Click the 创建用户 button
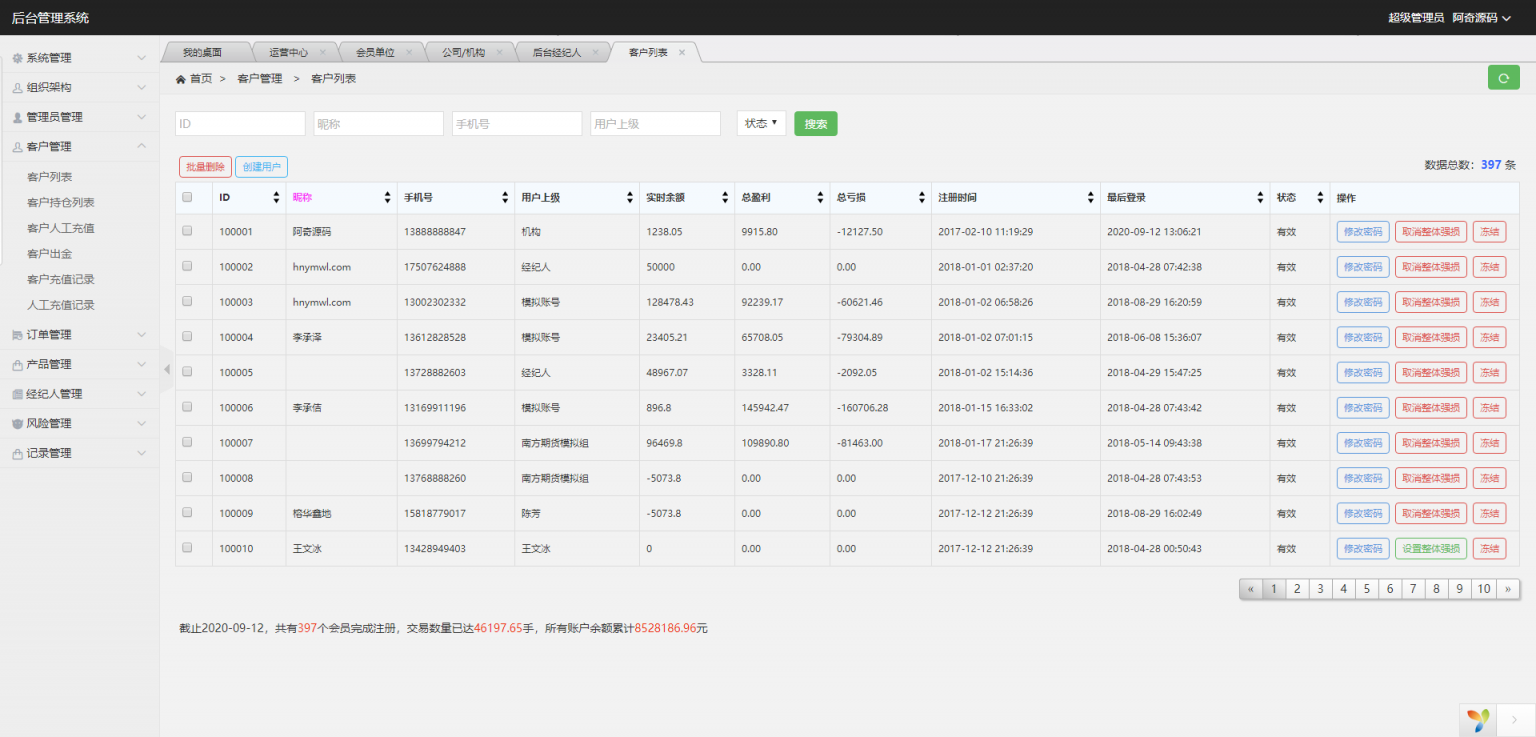 point(261,167)
